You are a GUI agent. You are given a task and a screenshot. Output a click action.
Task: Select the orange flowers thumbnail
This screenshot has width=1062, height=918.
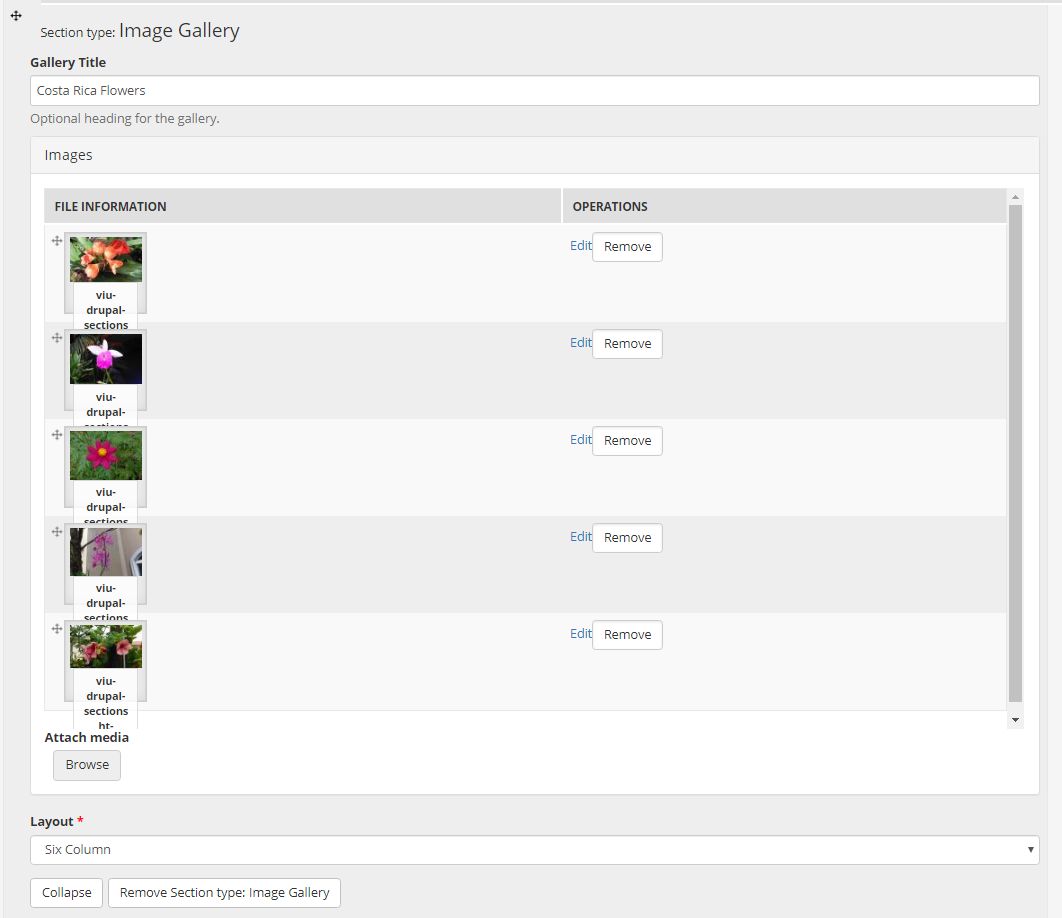[x=106, y=259]
